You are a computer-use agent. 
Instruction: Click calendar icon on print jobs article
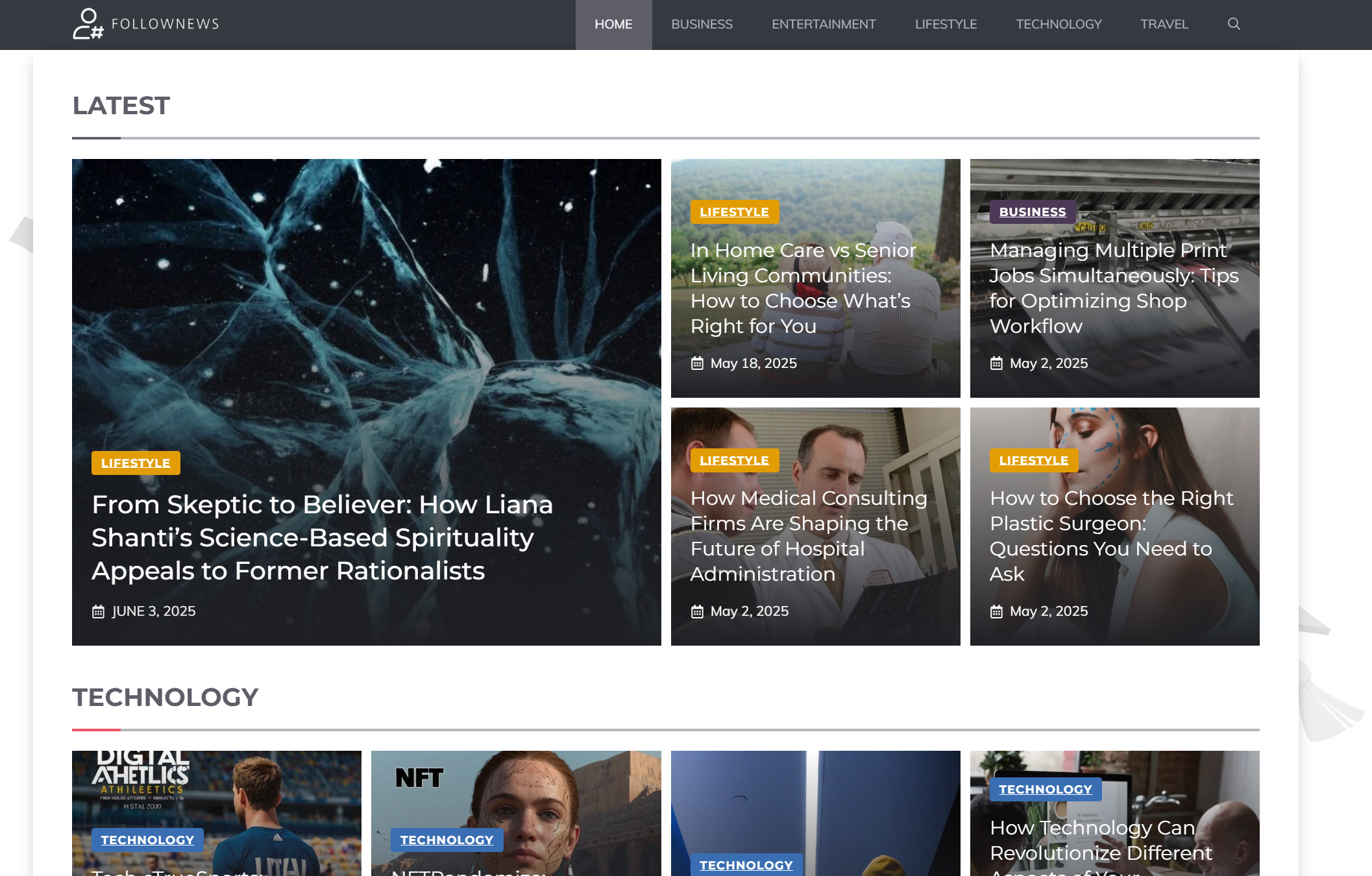[996, 363]
